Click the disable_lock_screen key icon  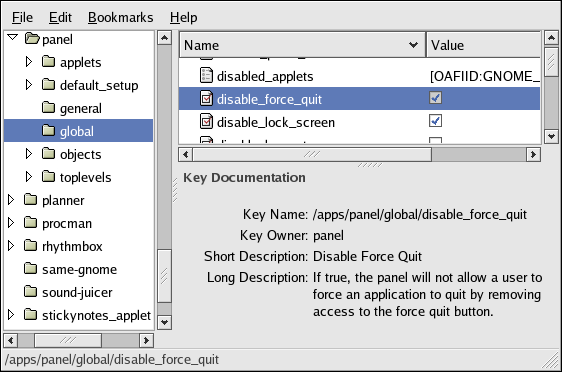click(x=206, y=121)
